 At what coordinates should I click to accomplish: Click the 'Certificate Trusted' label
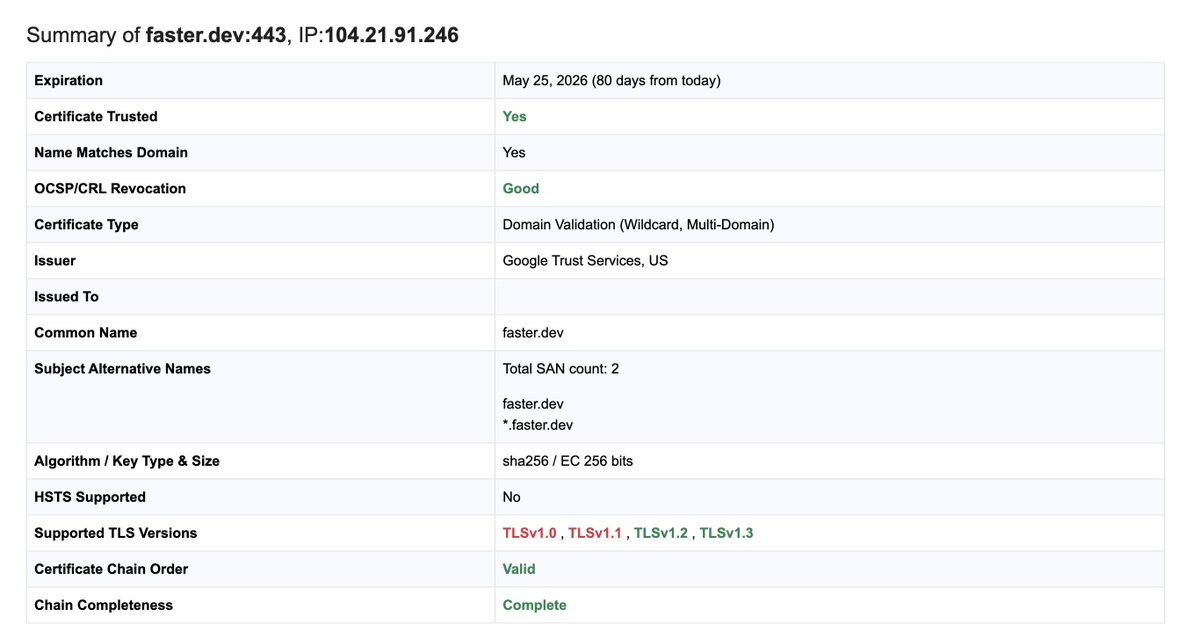[x=96, y=116]
